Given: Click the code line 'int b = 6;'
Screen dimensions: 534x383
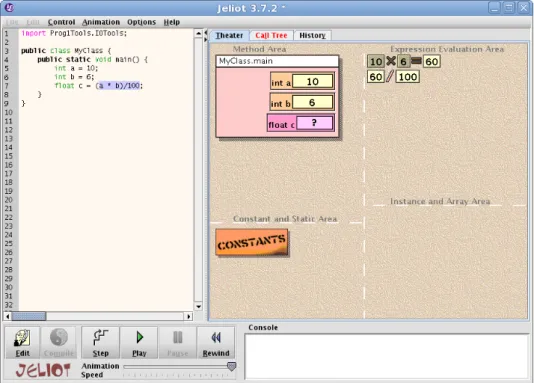Looking at the screenshot, I should point(74,77).
